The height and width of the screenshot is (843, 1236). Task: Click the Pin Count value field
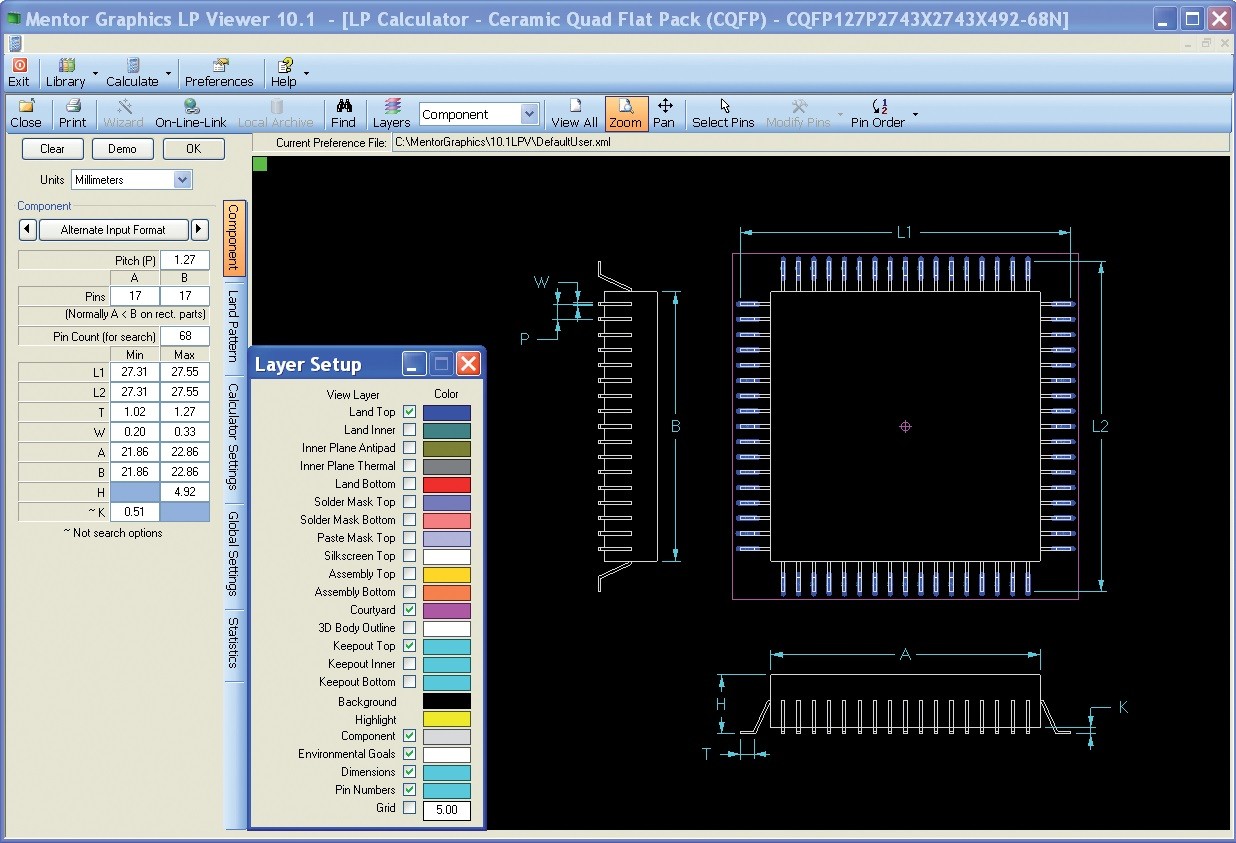click(185, 336)
